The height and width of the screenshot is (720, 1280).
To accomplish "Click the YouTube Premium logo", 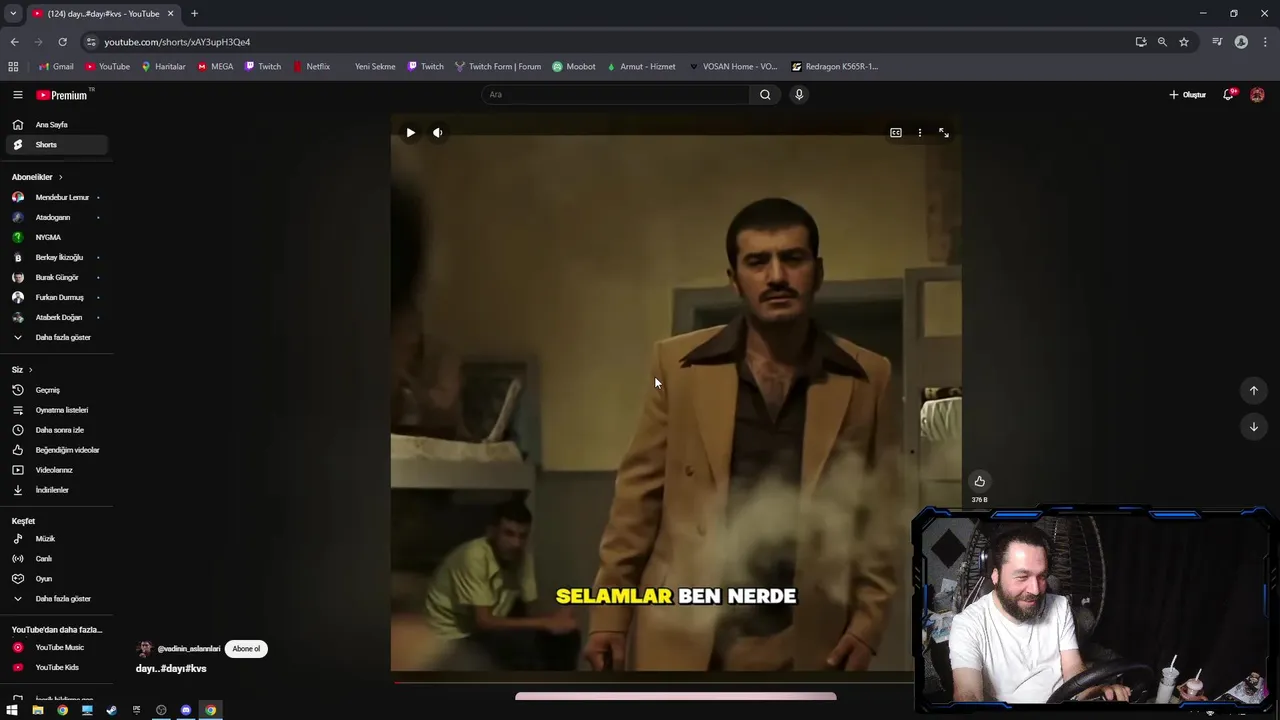I will 62,95.
